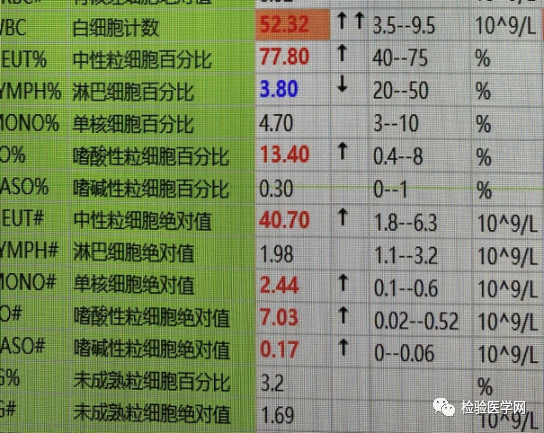Click the 淋巴细胞绝对值 value 1.98

click(277, 254)
